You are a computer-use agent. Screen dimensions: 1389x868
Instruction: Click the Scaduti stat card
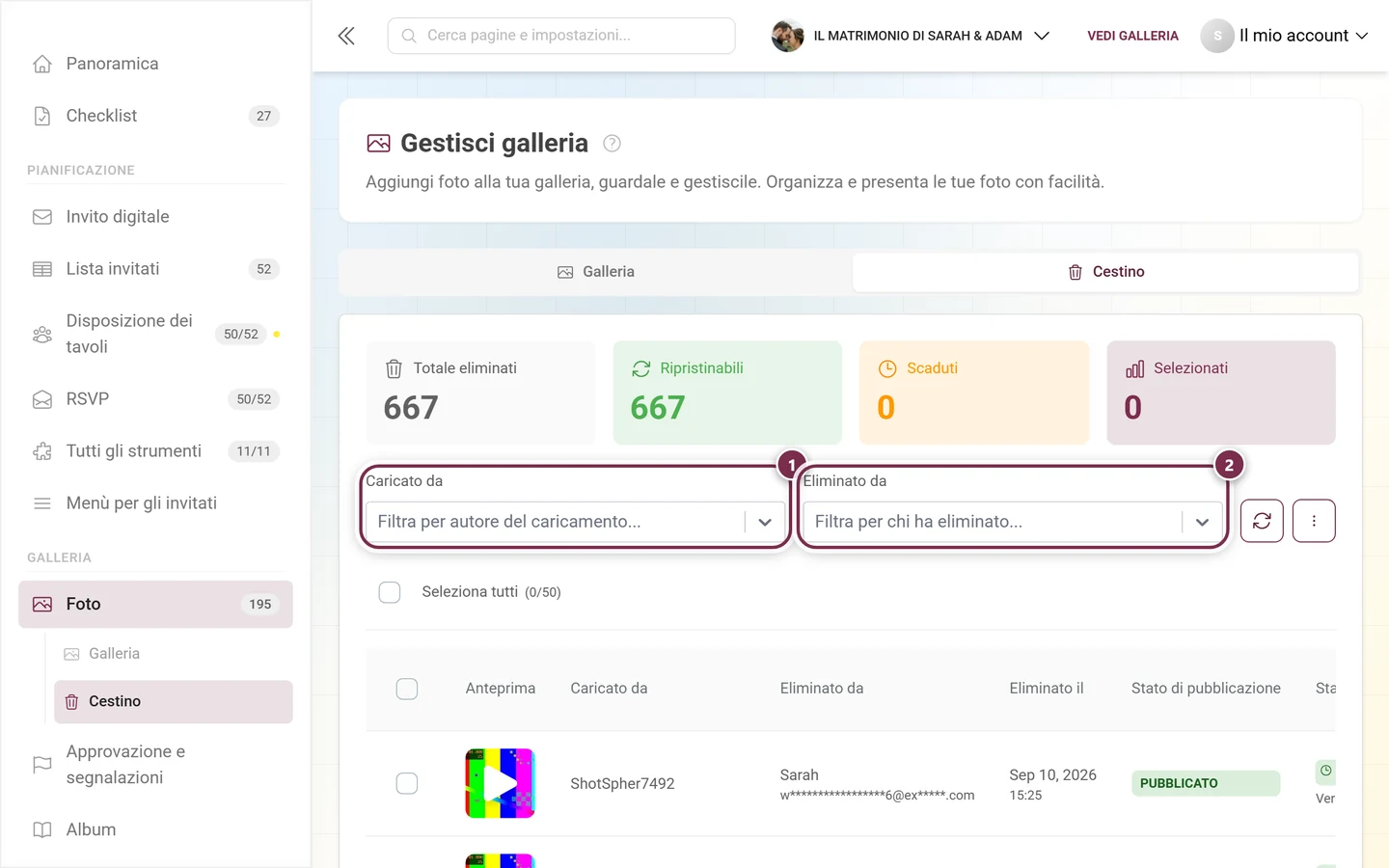click(974, 393)
